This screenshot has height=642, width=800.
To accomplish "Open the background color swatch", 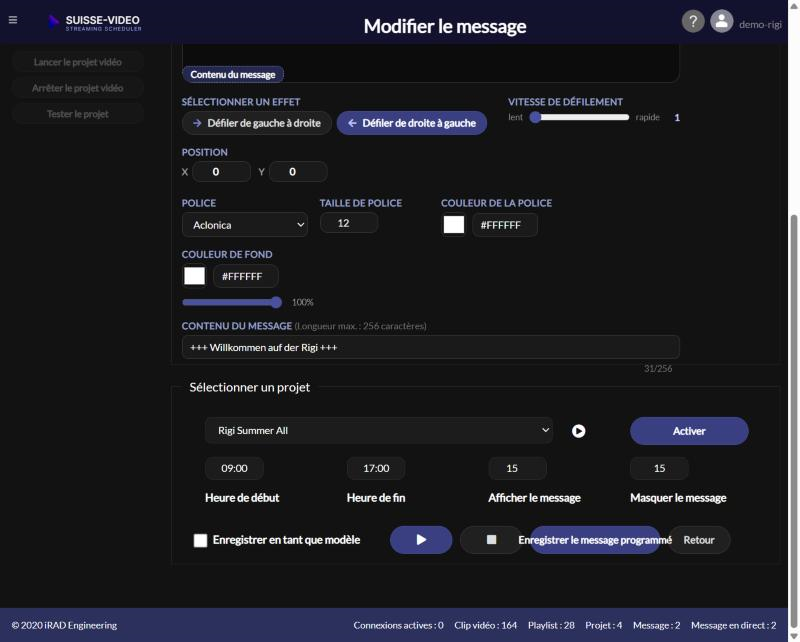I will click(x=194, y=276).
